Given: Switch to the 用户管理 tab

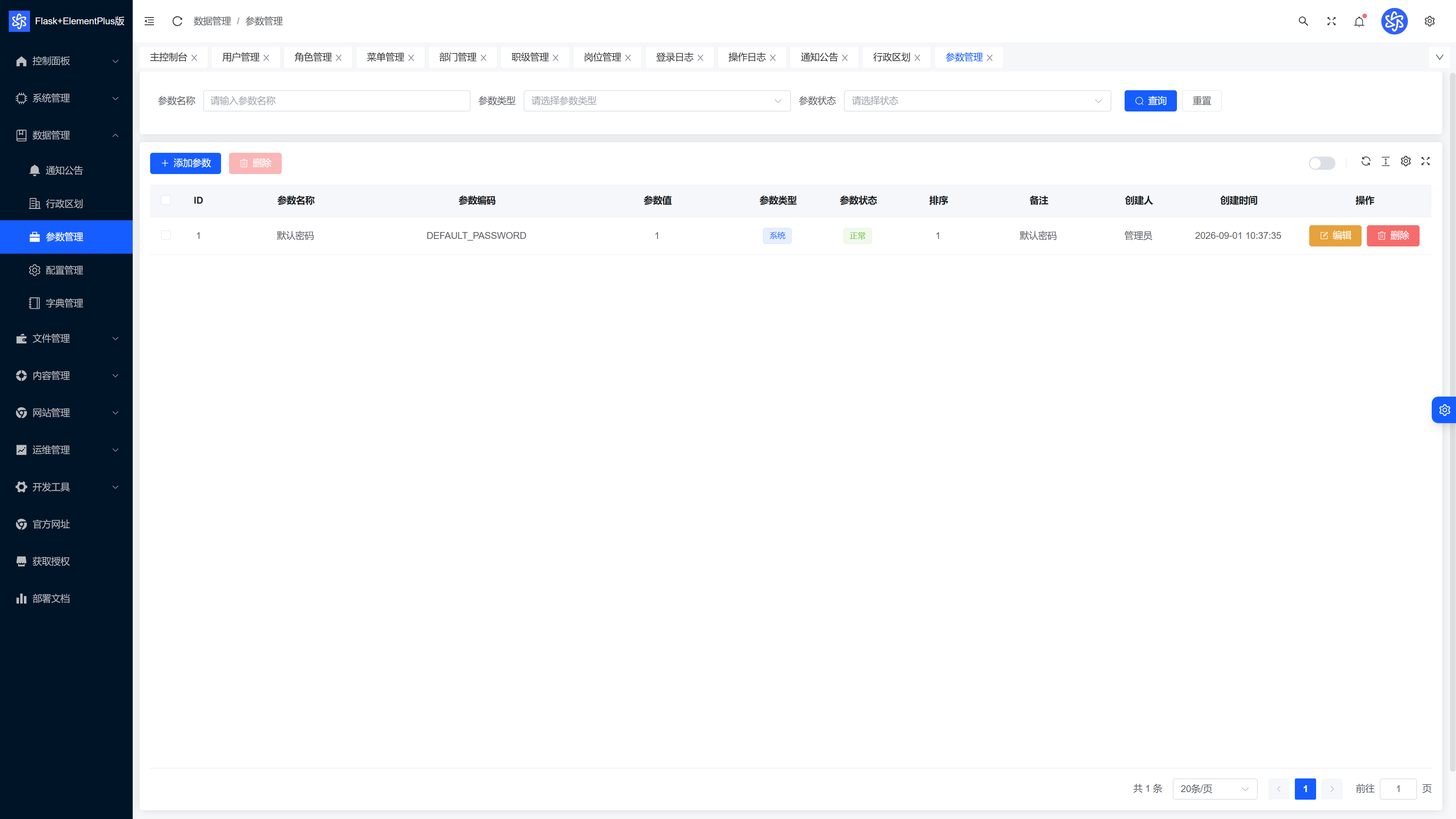Looking at the screenshot, I should point(240,57).
